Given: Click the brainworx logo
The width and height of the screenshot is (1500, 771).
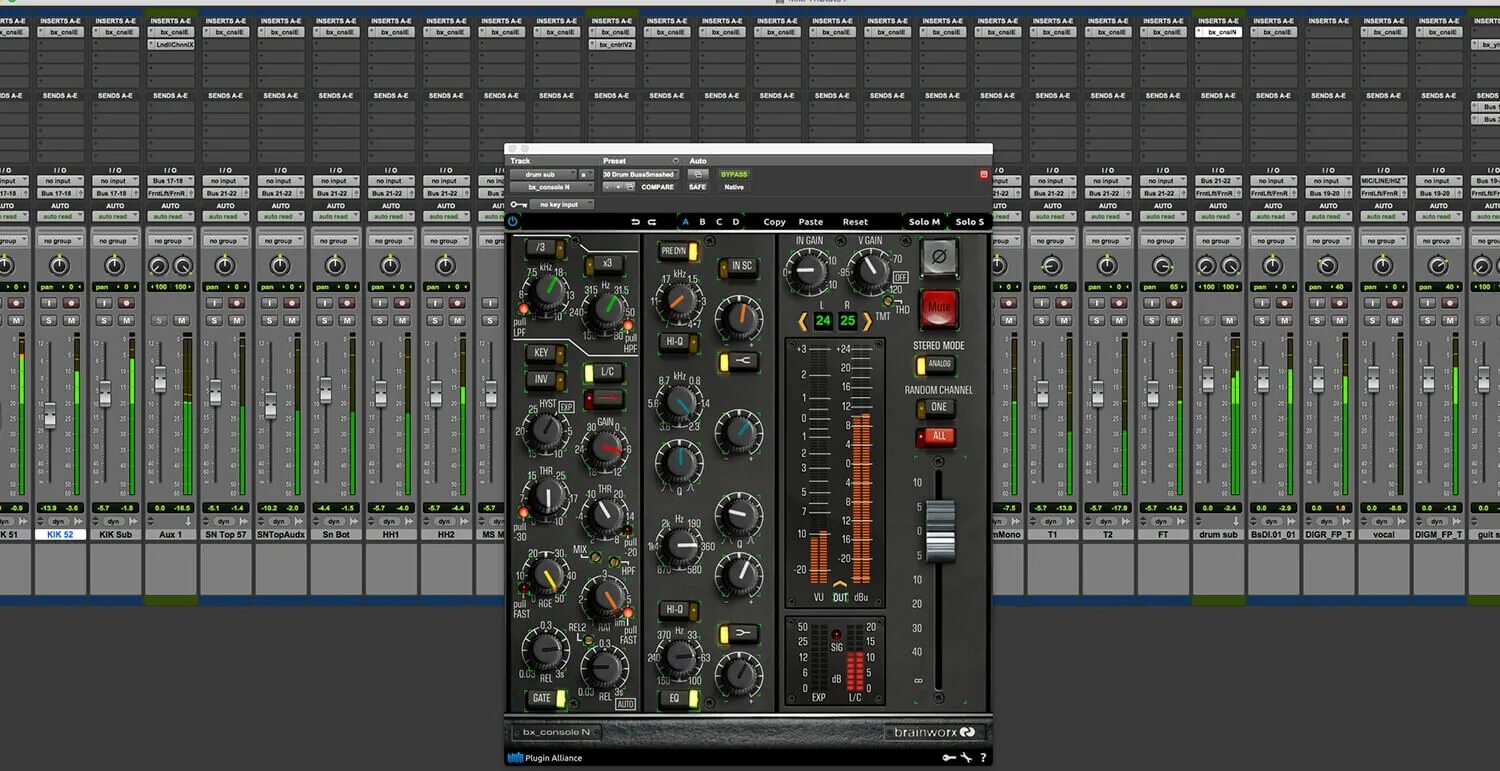Looking at the screenshot, I should click(x=934, y=732).
